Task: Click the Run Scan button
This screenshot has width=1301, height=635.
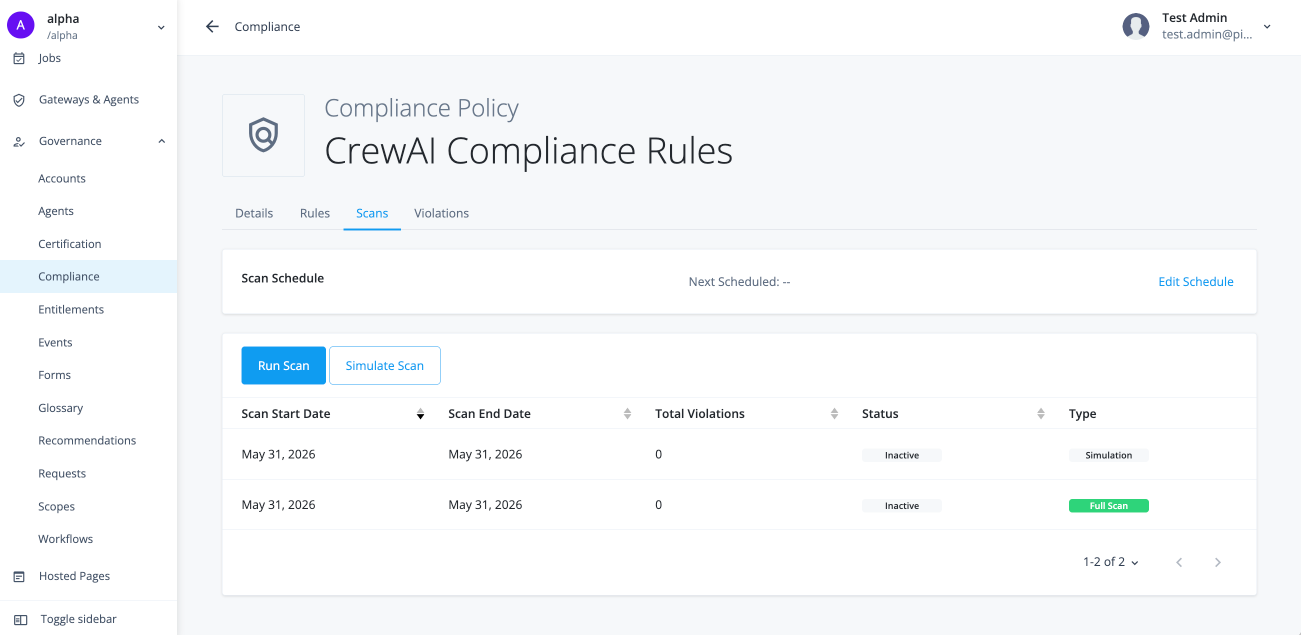Action: [x=284, y=366]
